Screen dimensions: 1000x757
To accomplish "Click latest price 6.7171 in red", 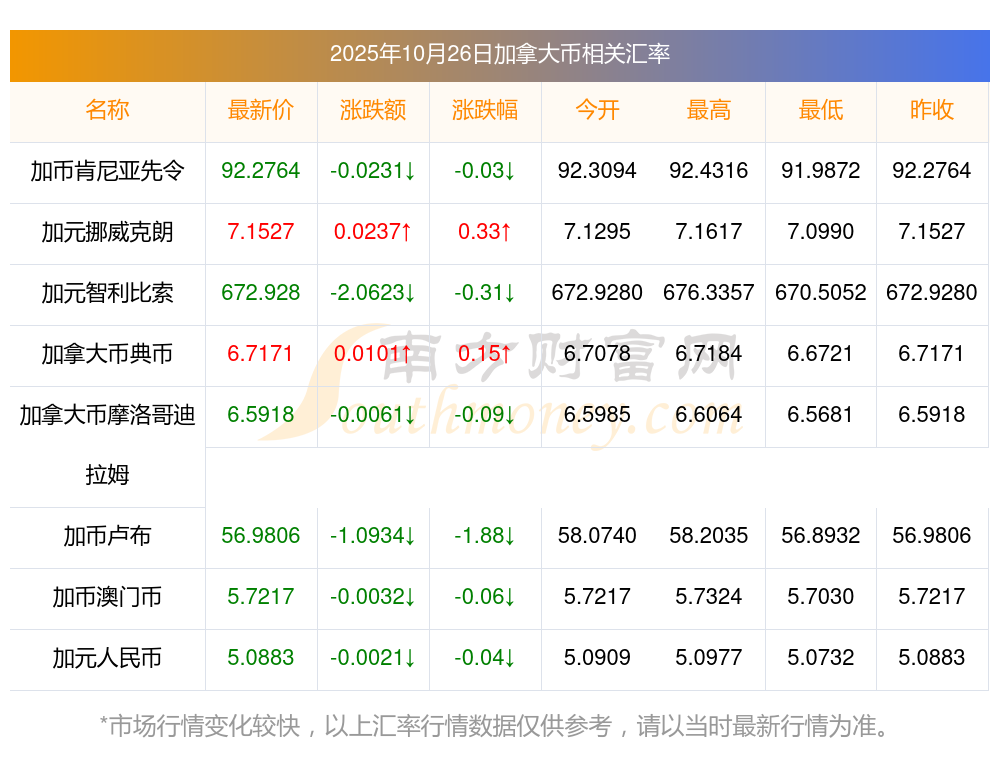I will 260,353.
